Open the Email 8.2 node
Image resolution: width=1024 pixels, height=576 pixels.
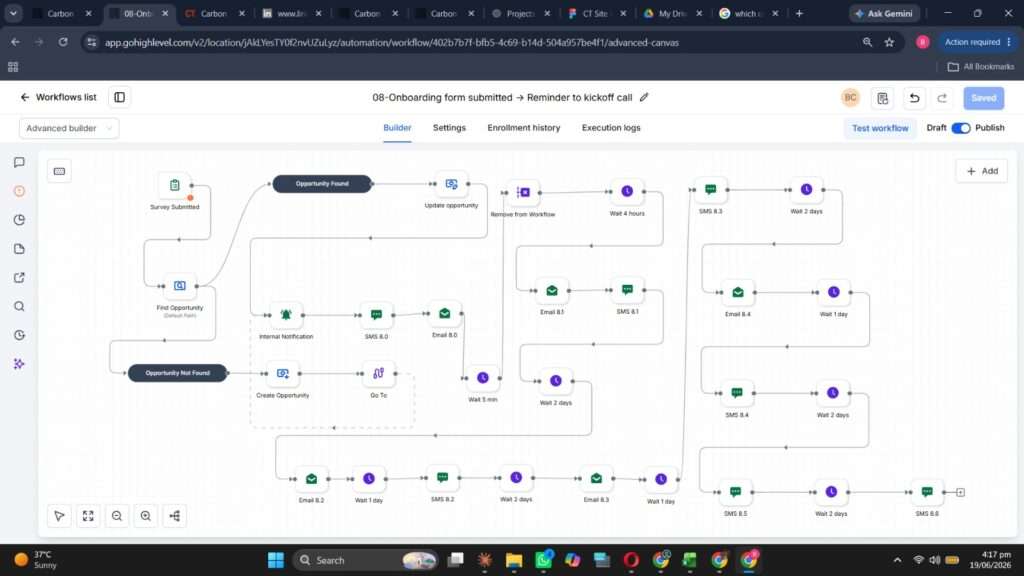coord(312,479)
